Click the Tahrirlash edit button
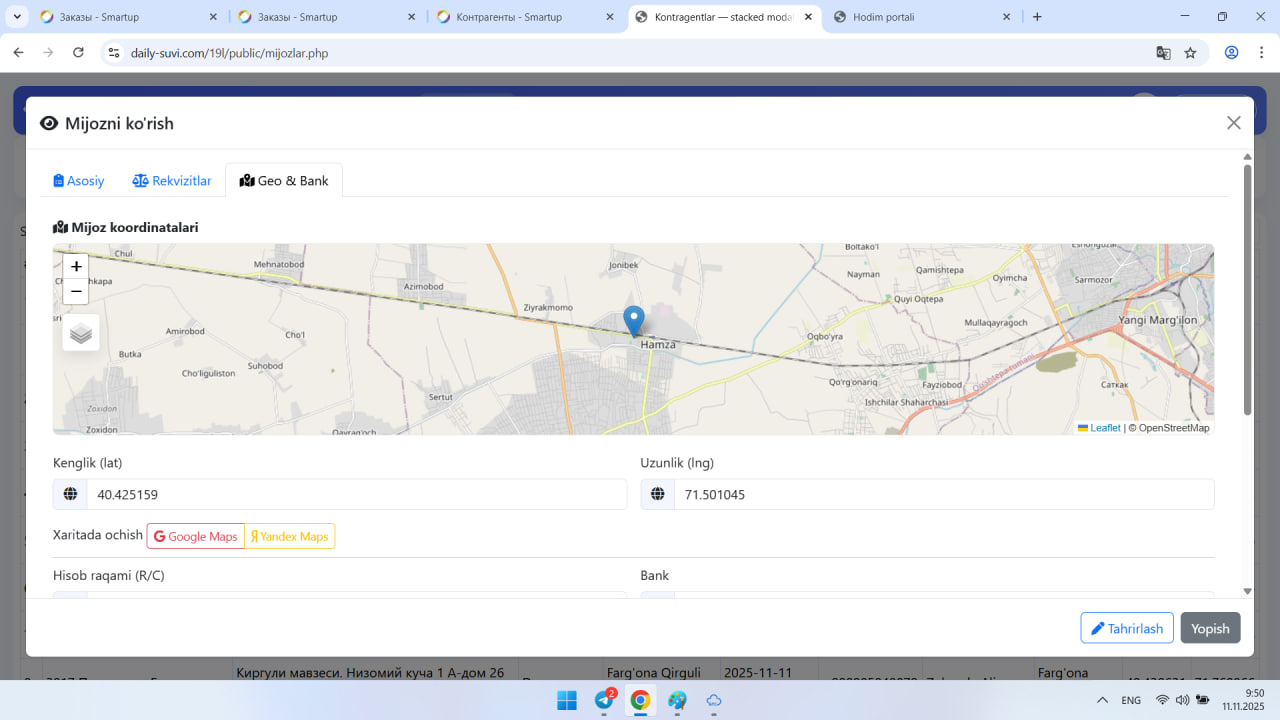The width and height of the screenshot is (1280, 720). pos(1127,628)
